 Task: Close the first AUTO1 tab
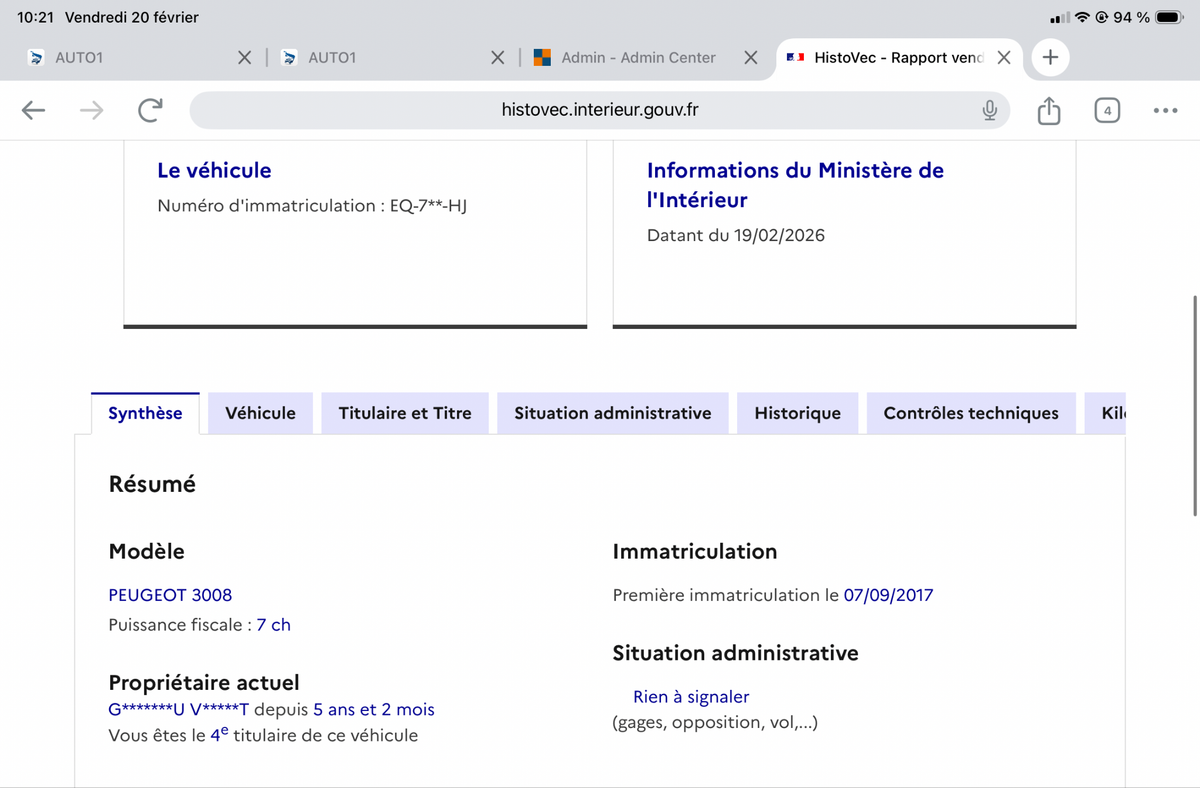pyautogui.click(x=244, y=58)
